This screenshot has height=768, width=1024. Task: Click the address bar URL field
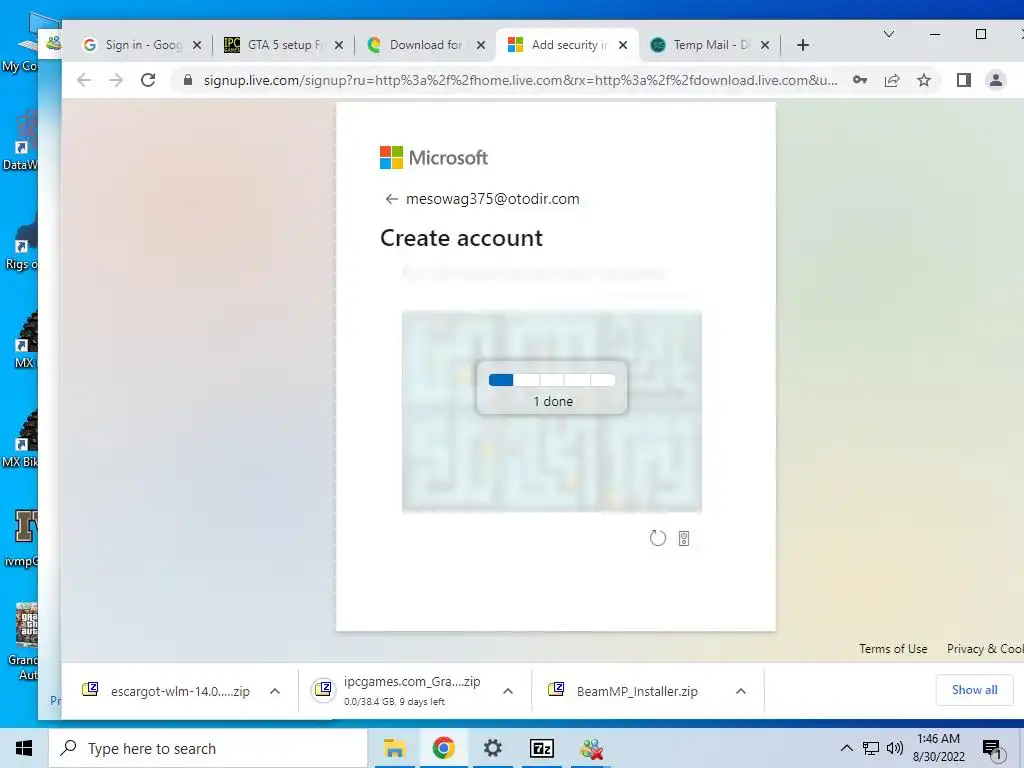(520, 80)
